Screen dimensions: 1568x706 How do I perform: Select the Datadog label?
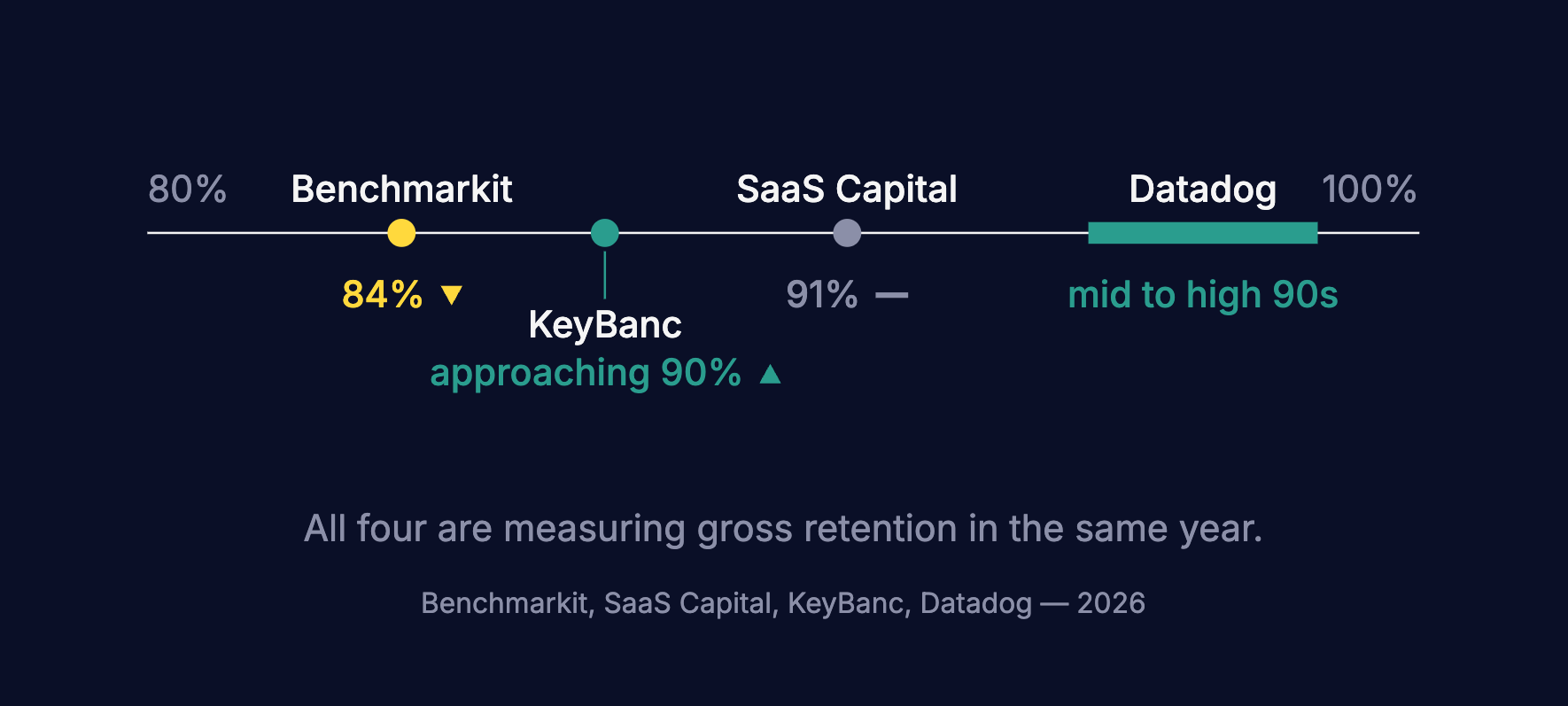1203,189
